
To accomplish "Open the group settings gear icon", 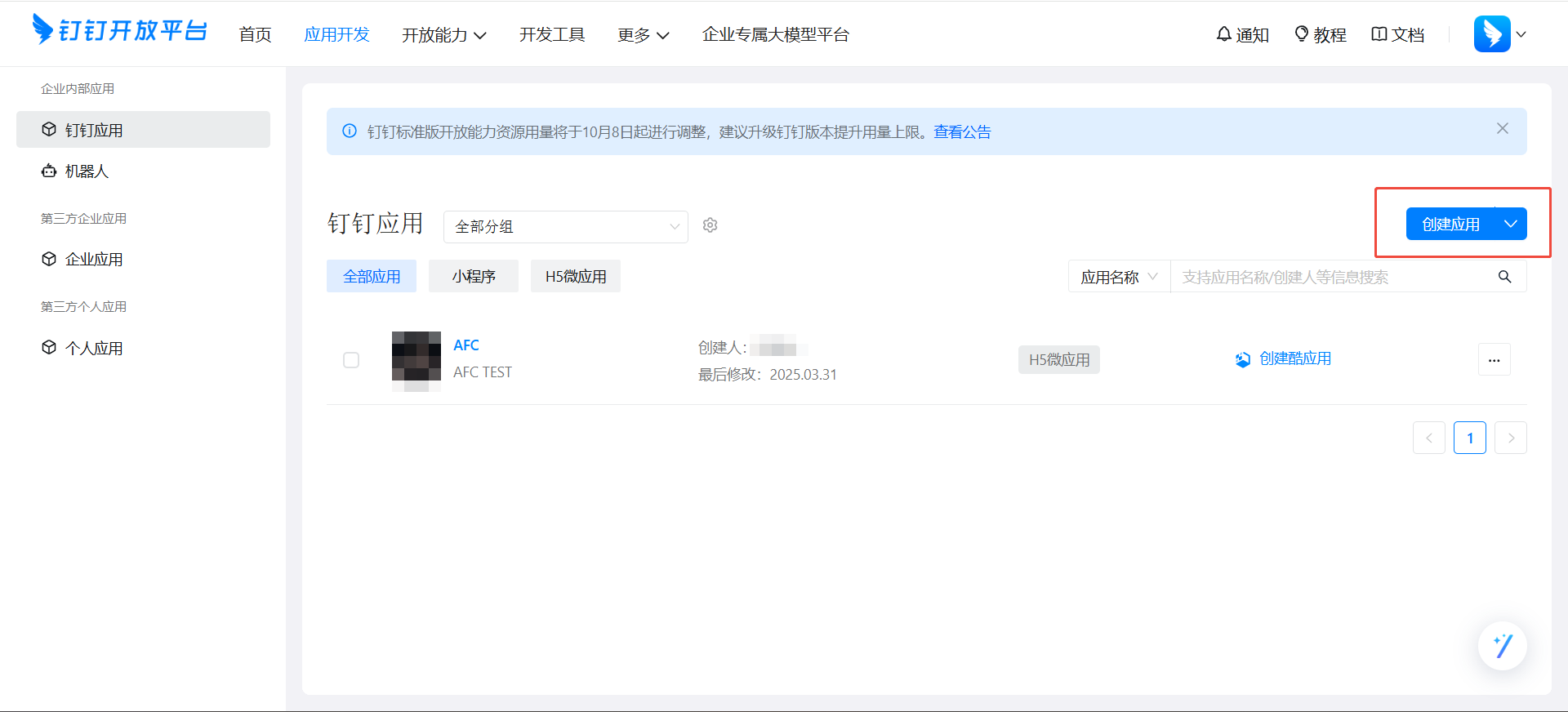I will [710, 225].
